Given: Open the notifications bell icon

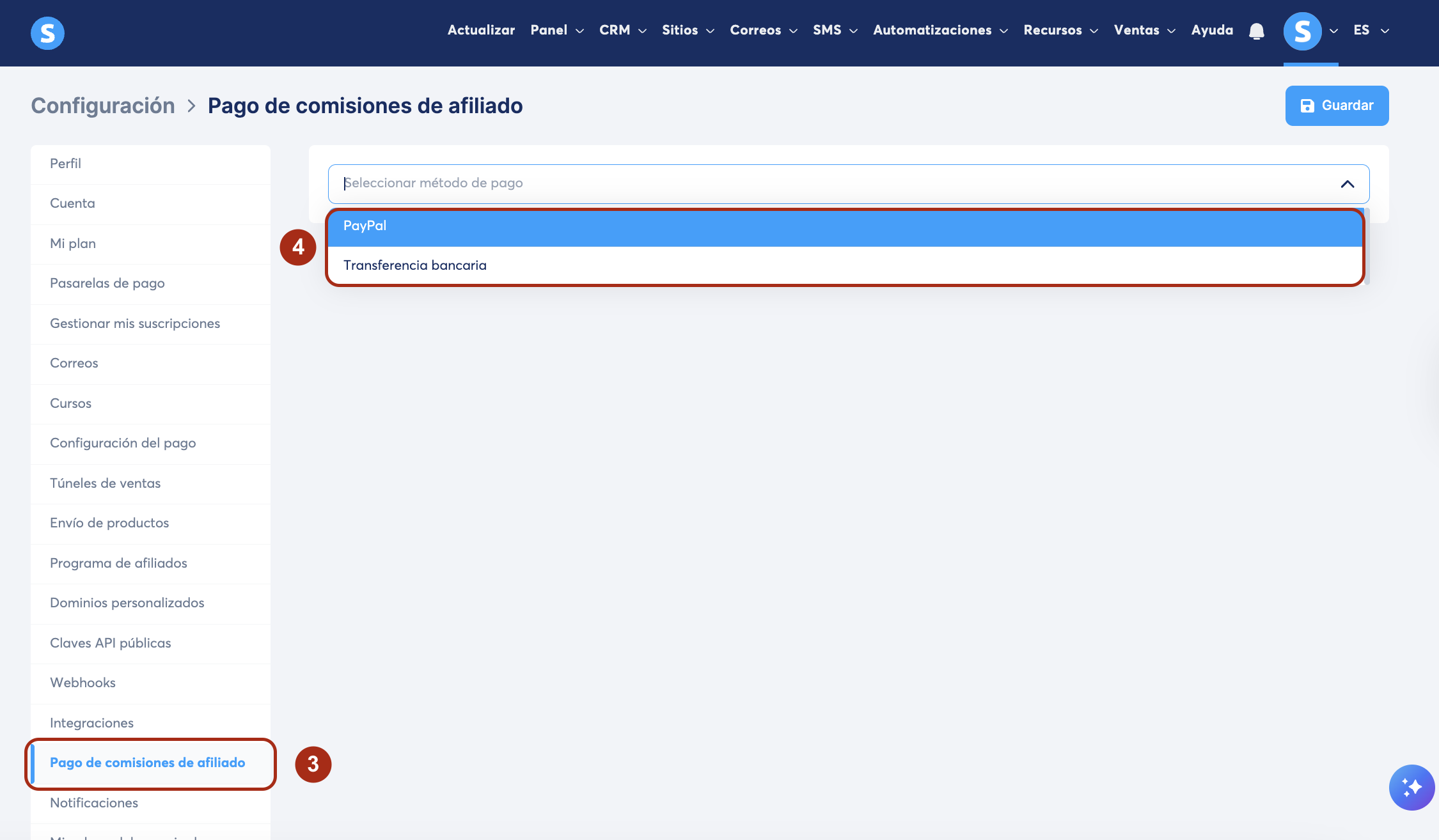Looking at the screenshot, I should click(x=1256, y=31).
